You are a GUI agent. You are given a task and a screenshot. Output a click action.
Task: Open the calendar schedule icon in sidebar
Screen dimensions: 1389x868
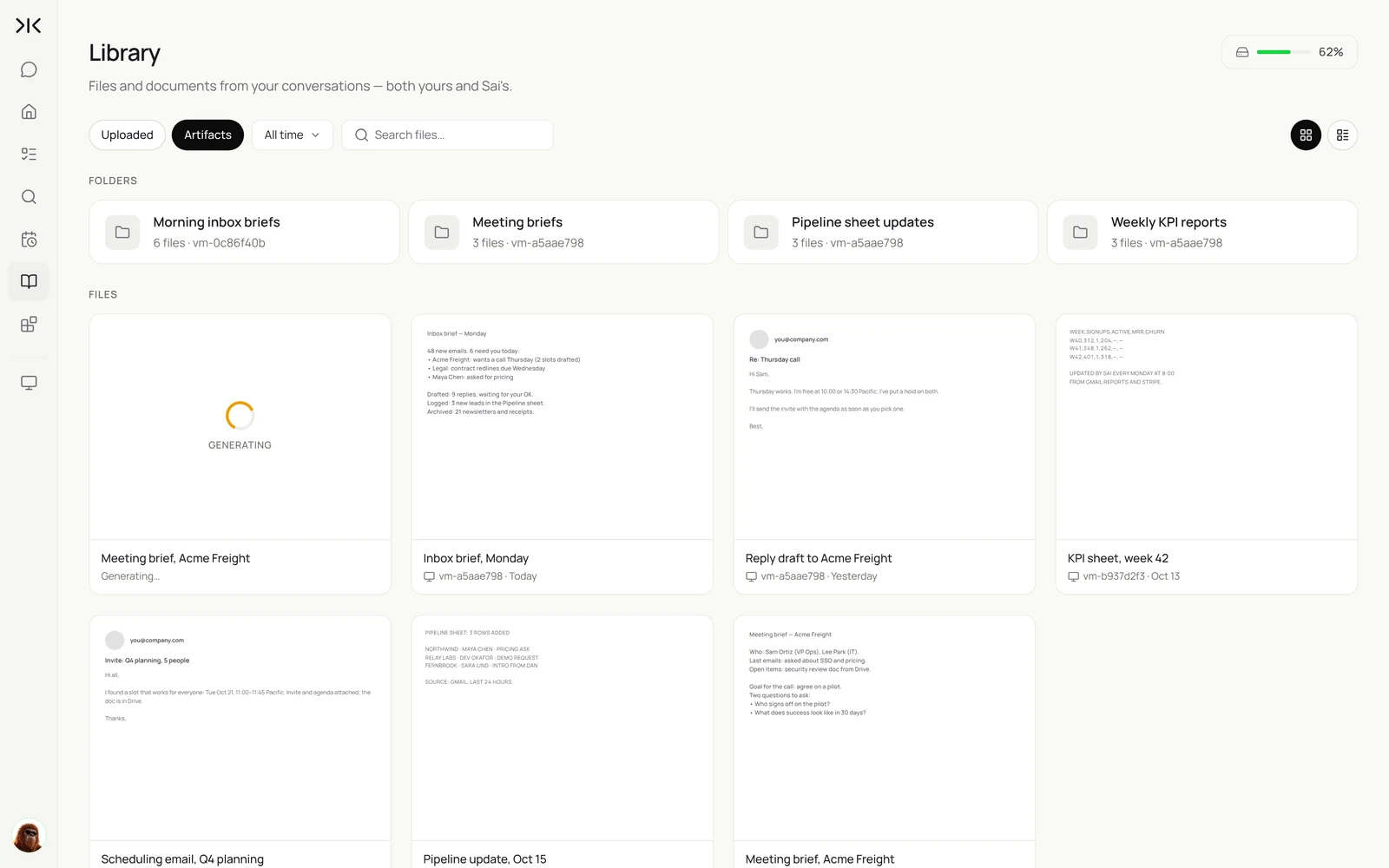point(29,240)
